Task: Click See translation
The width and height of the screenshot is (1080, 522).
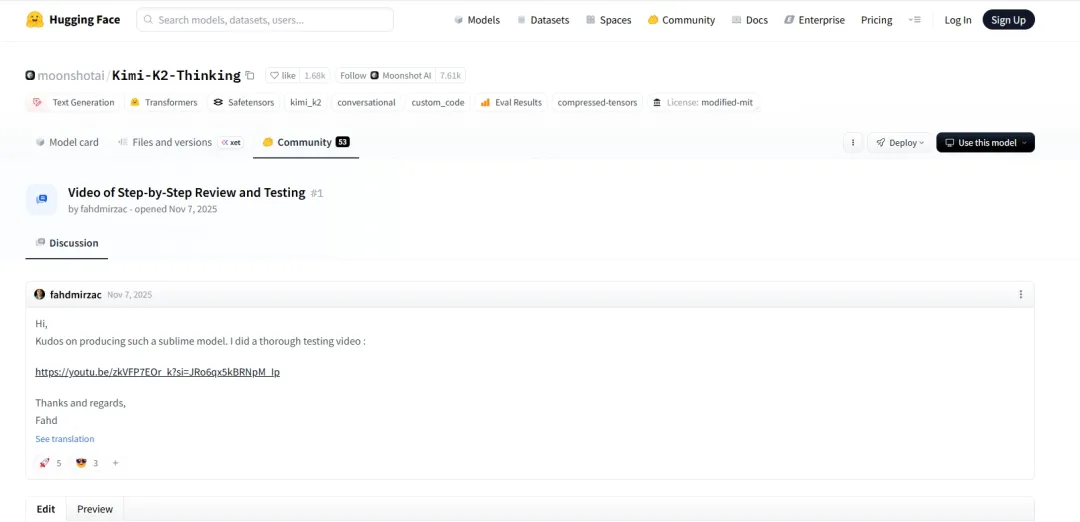Action: click(x=65, y=439)
